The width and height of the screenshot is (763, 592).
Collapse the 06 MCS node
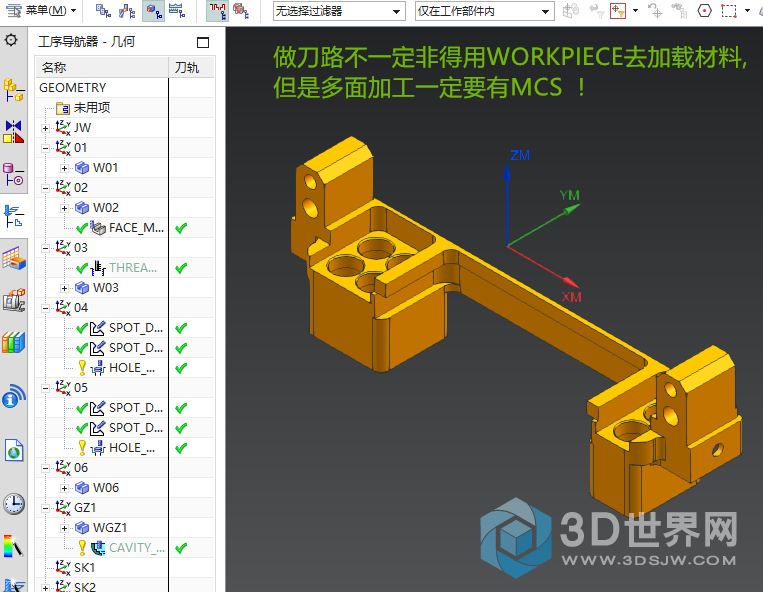45,468
